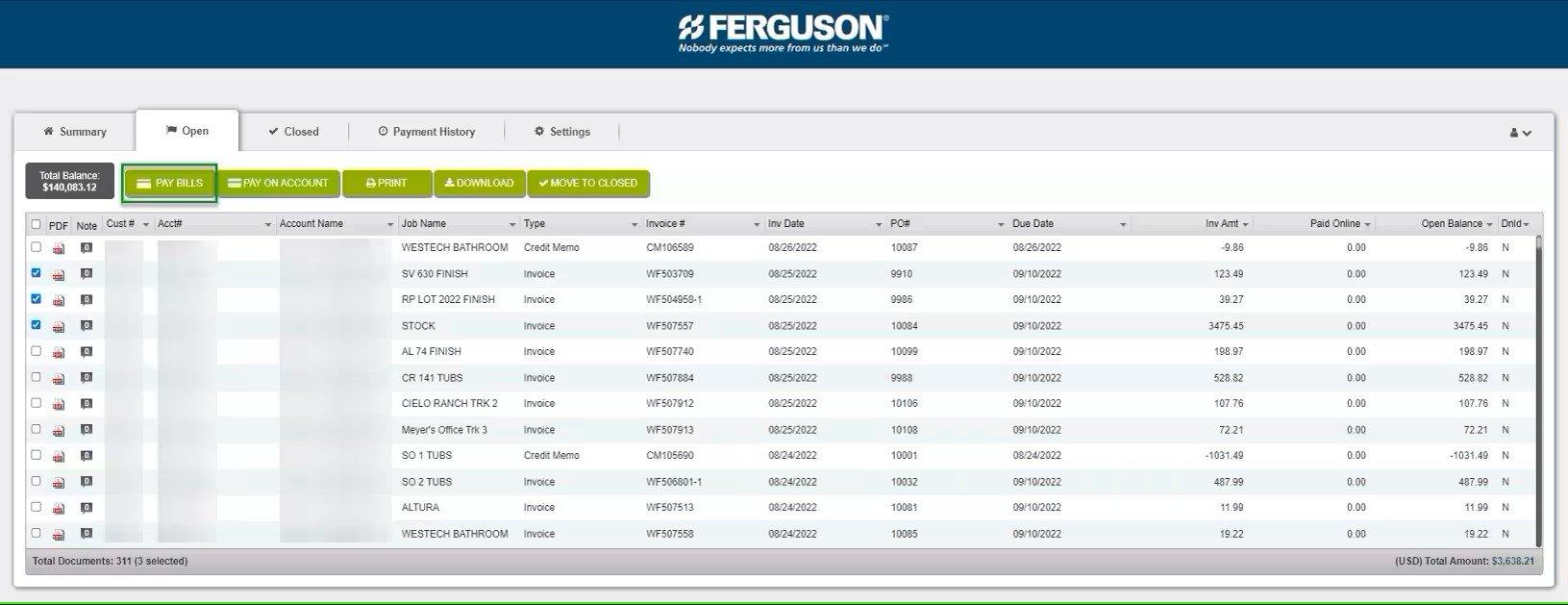Open note for SO 2 TUBS row
Screen dimensions: 1568x605
[87, 482]
